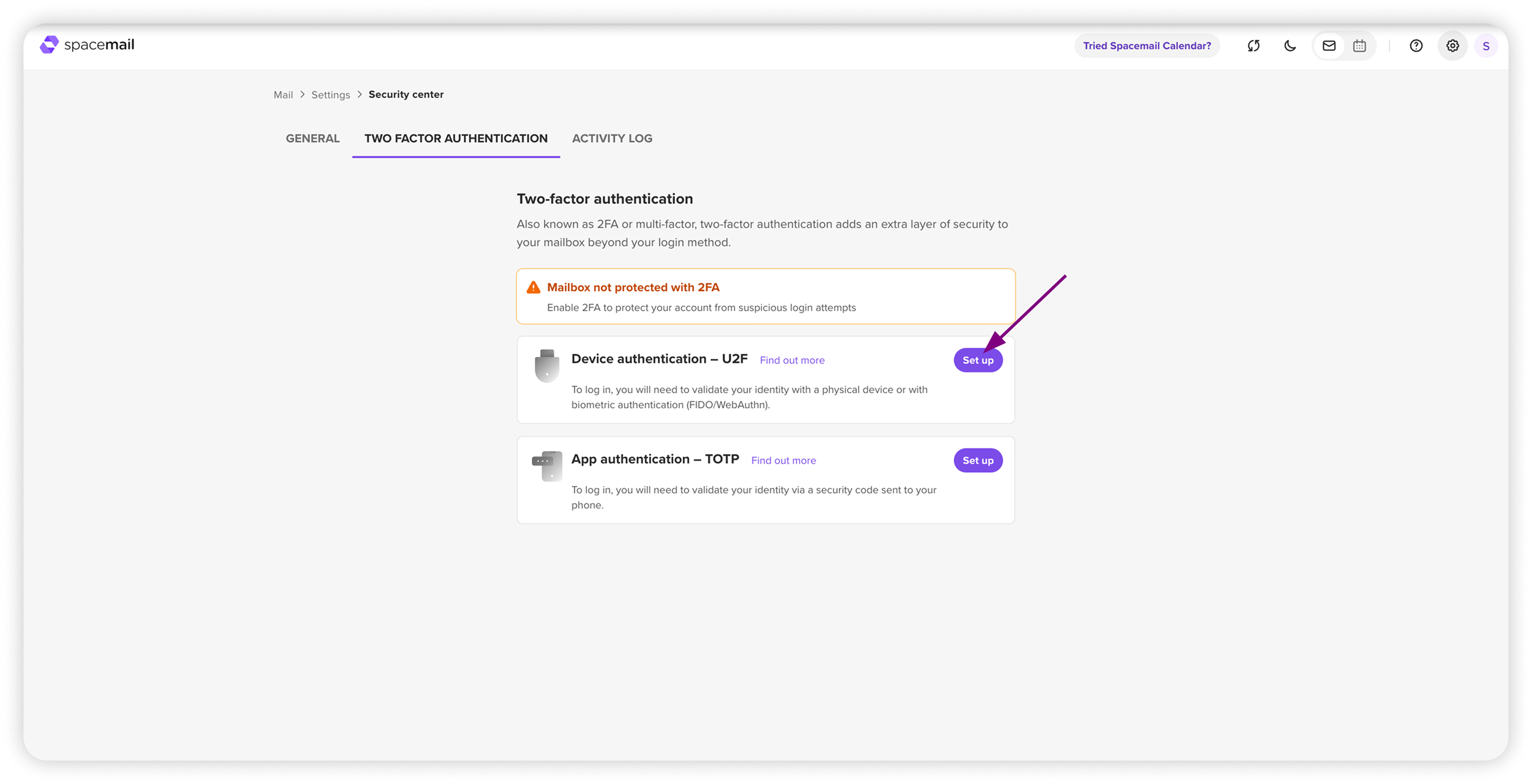Set up Device authentication U2F
The height and width of the screenshot is (784, 1532).
click(978, 360)
